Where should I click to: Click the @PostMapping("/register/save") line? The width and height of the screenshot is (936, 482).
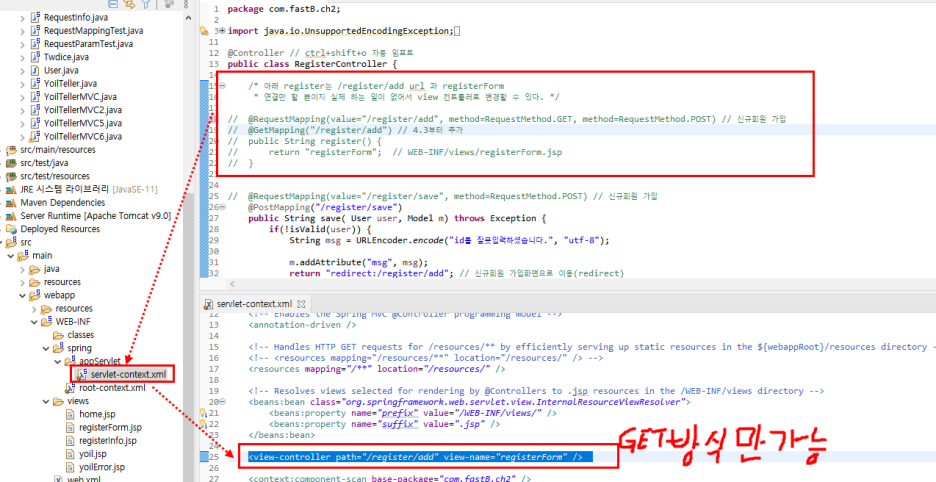pos(325,207)
